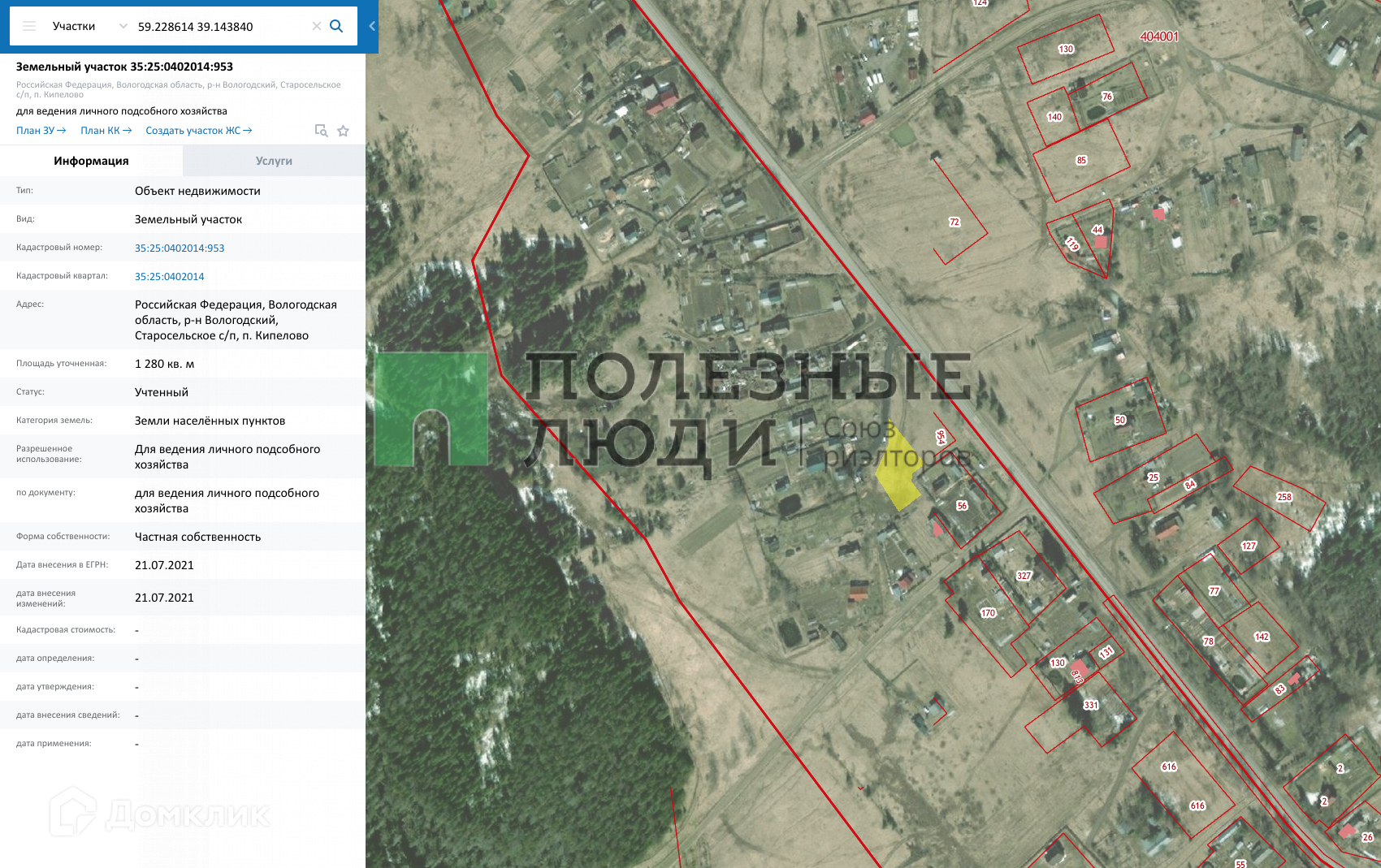Click the parcel labeled 258 on map
Image resolution: width=1381 pixels, height=868 pixels.
click(1284, 497)
